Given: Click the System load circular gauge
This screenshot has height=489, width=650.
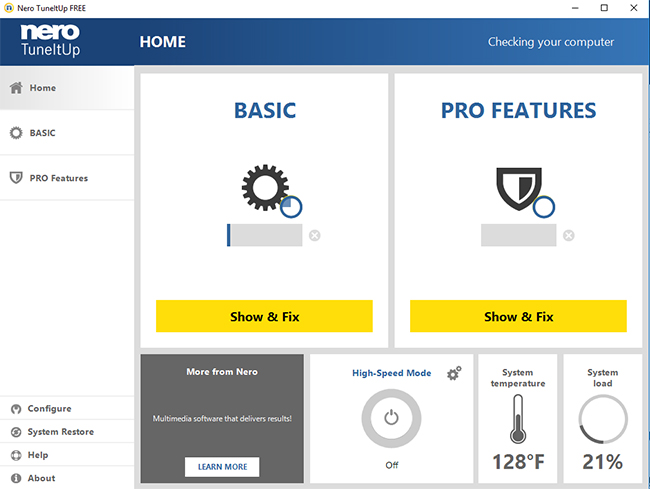Looking at the screenshot, I should click(603, 419).
